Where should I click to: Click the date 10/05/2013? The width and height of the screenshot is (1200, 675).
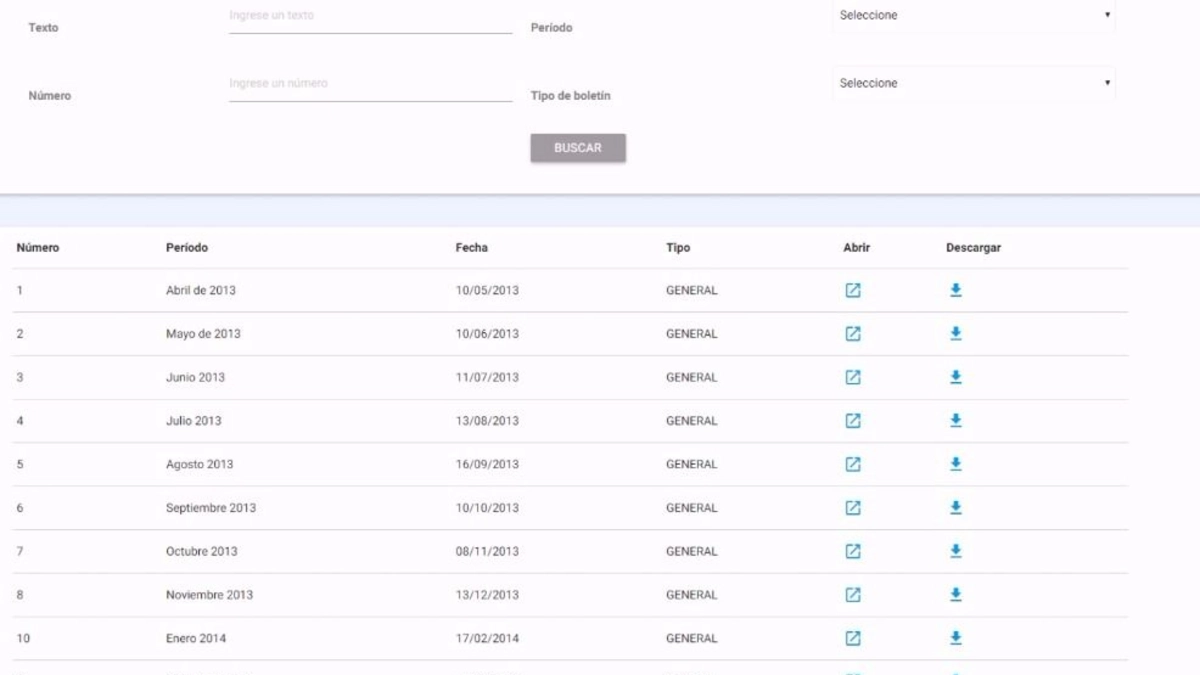487,291
